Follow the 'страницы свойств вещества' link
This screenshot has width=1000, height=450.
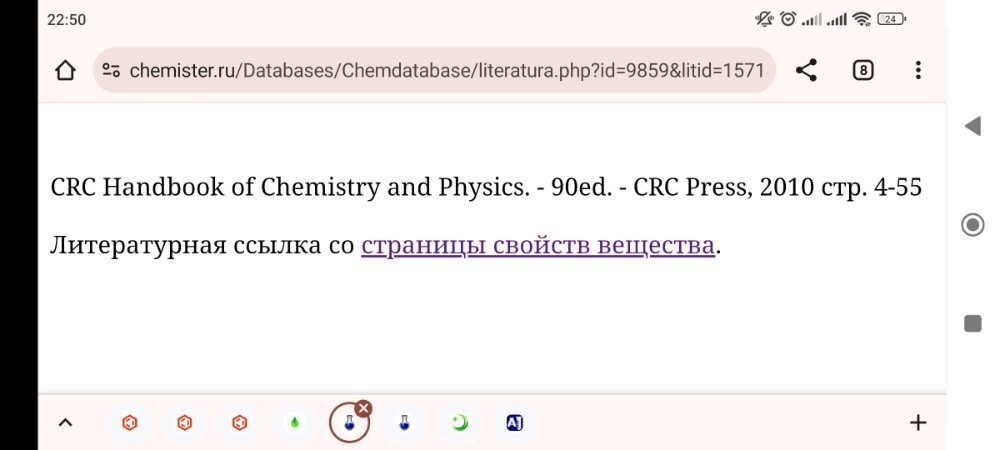[538, 246]
